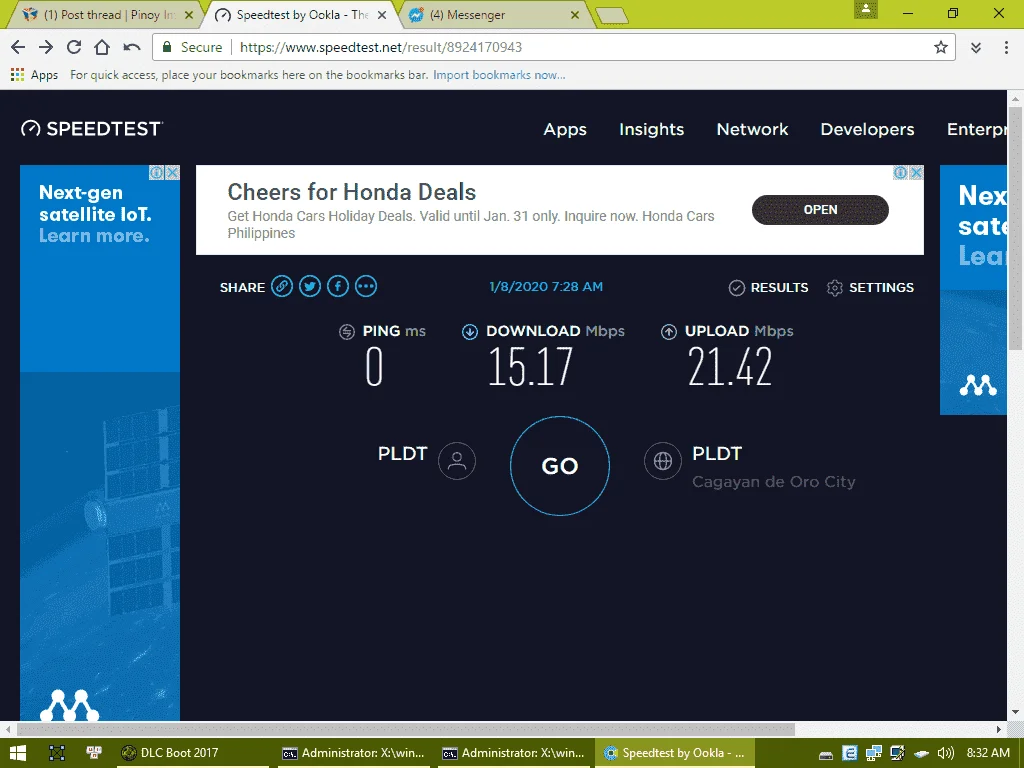Open RESULTS history
Screen dimensions: 1024x768
click(768, 287)
